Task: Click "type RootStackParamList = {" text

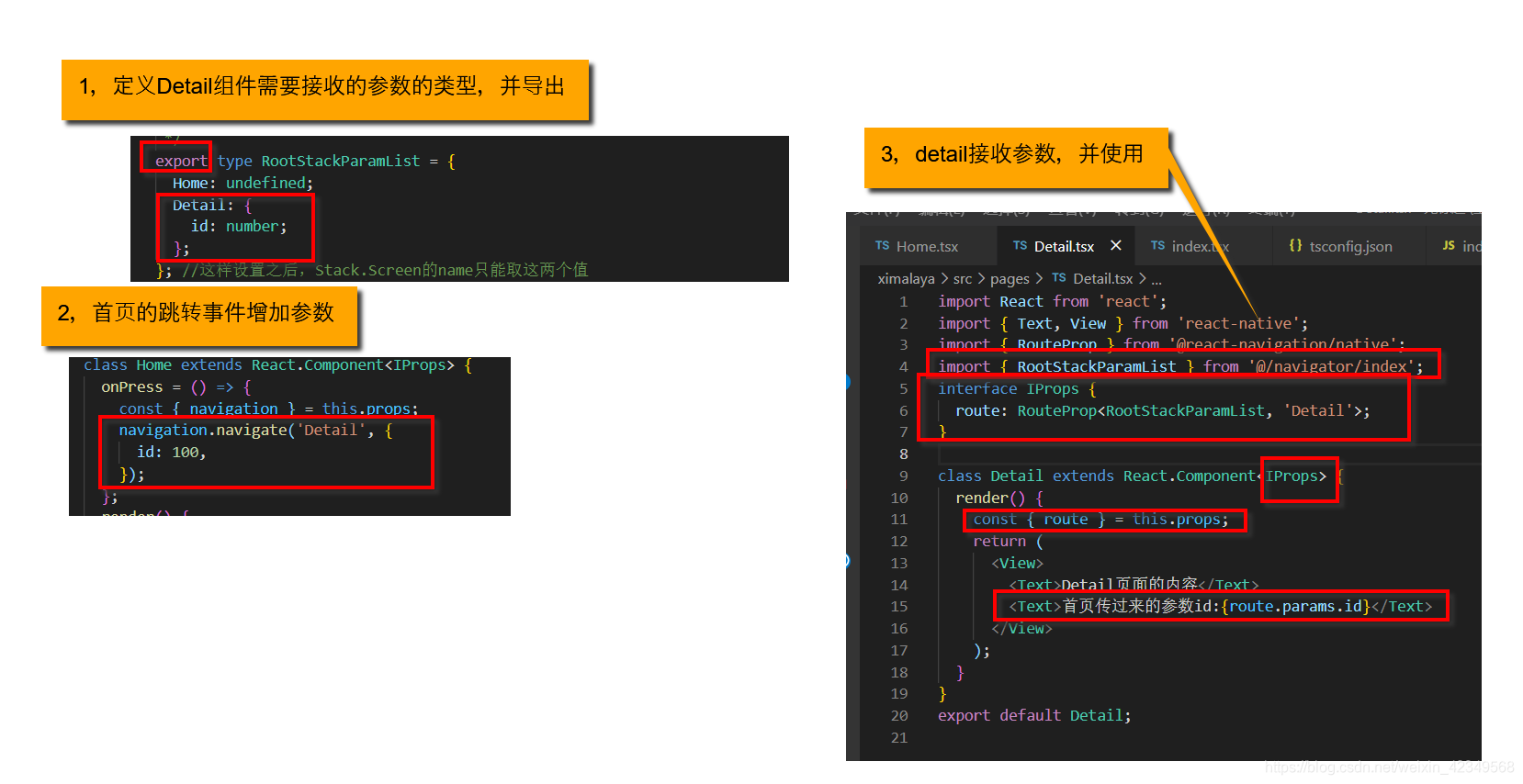Action: click(336, 161)
